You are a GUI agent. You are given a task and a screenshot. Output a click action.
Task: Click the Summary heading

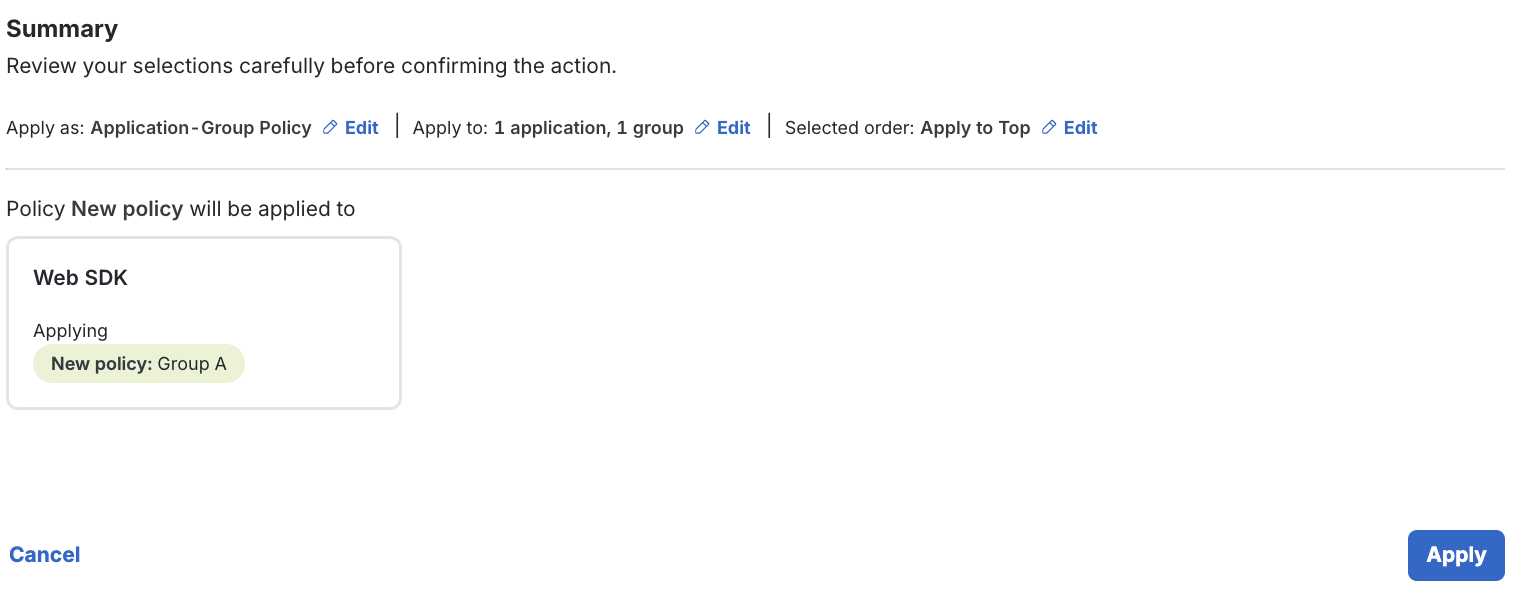coord(61,28)
